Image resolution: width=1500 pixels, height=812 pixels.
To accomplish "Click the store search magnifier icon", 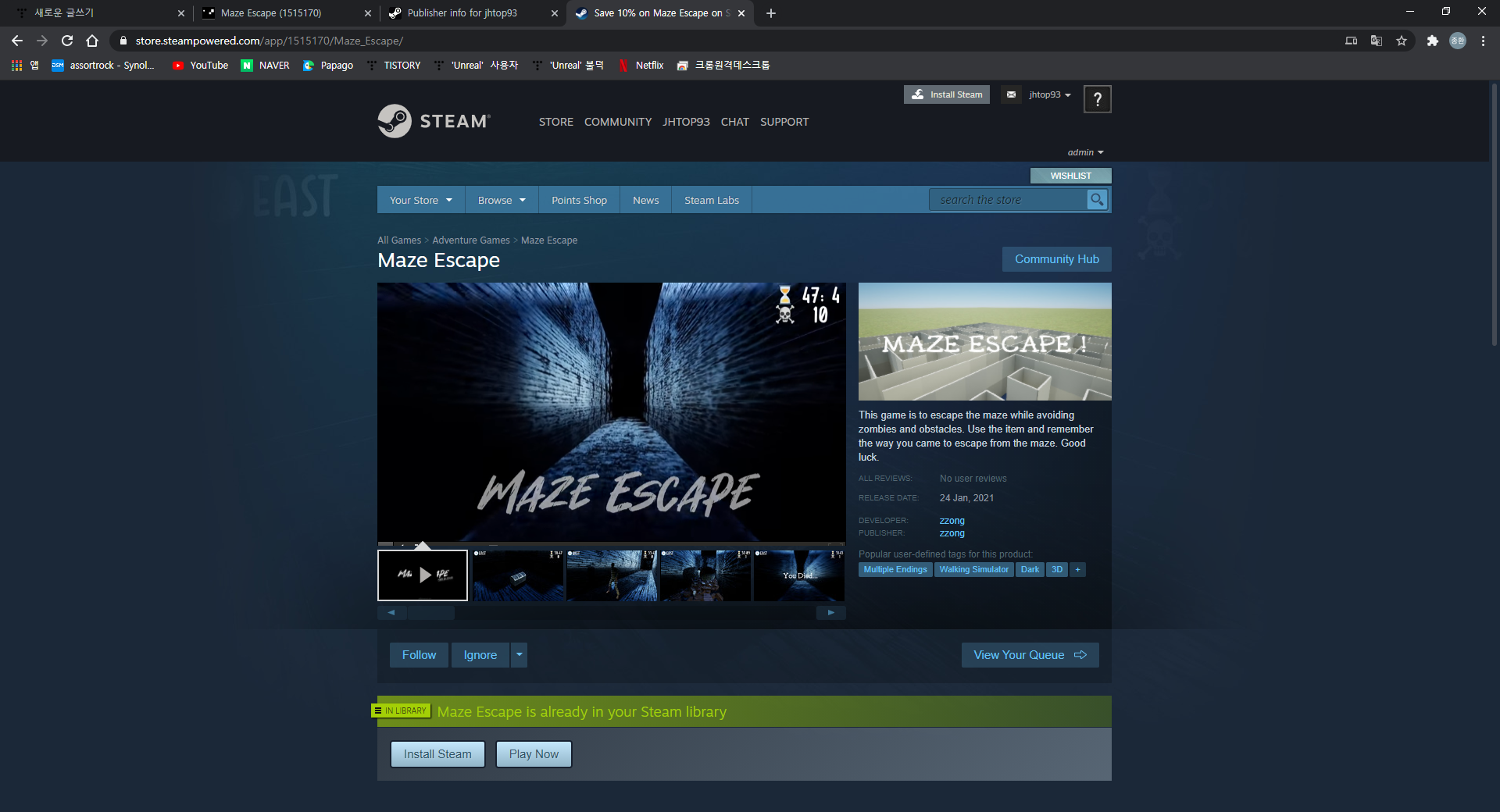I will pos(1097,200).
